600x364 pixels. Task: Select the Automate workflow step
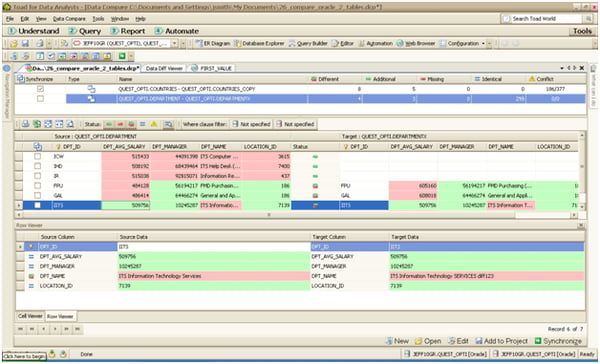point(177,31)
